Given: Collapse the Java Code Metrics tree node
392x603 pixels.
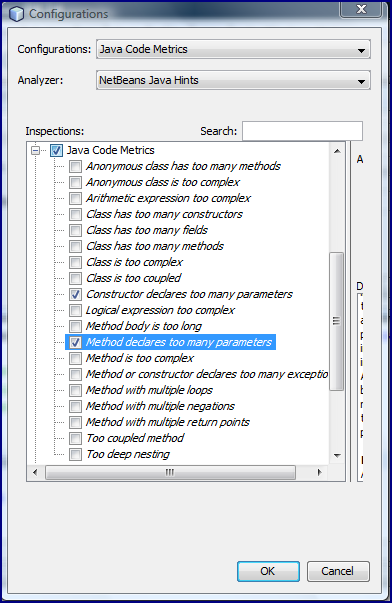Looking at the screenshot, I should point(35,150).
